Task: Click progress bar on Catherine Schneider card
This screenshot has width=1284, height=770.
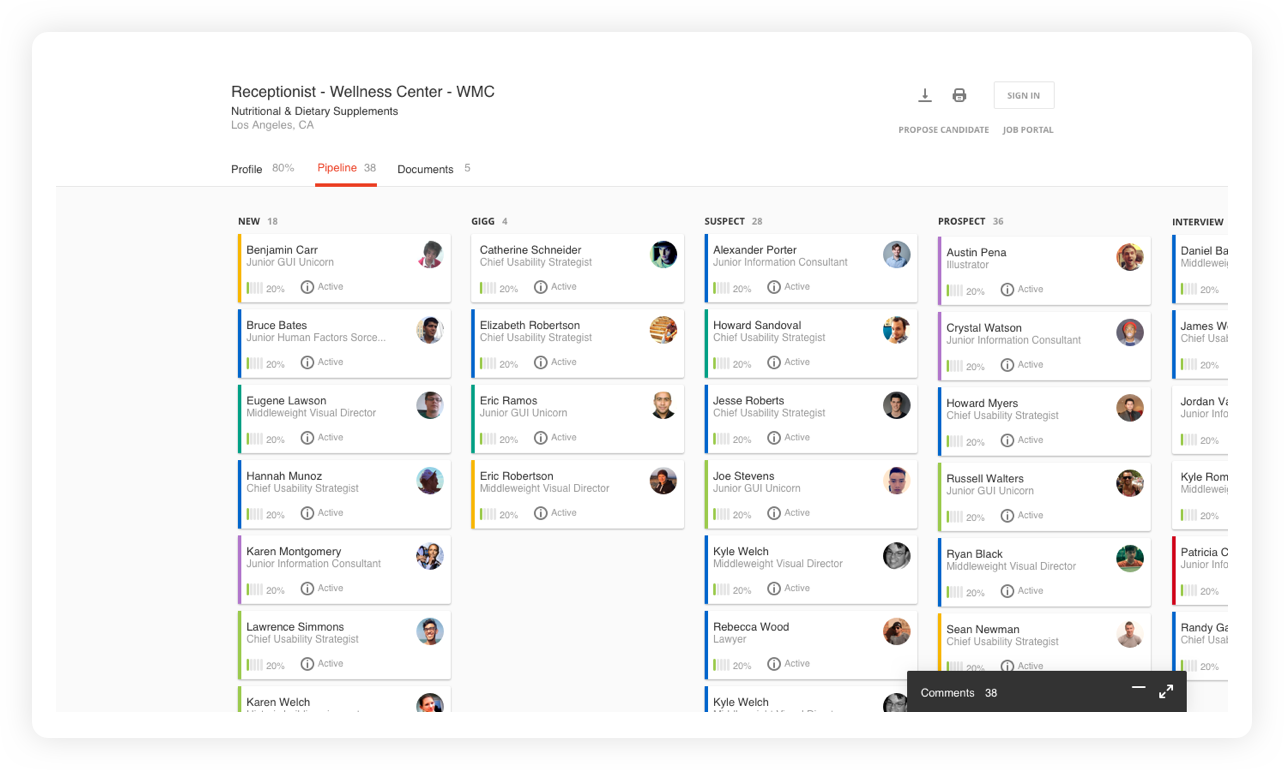Action: click(x=488, y=288)
